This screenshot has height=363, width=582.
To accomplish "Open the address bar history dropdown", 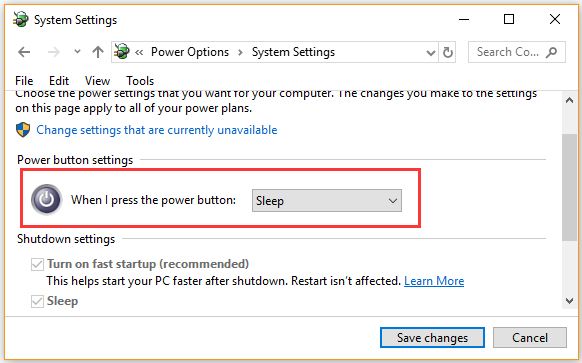I will coord(431,53).
